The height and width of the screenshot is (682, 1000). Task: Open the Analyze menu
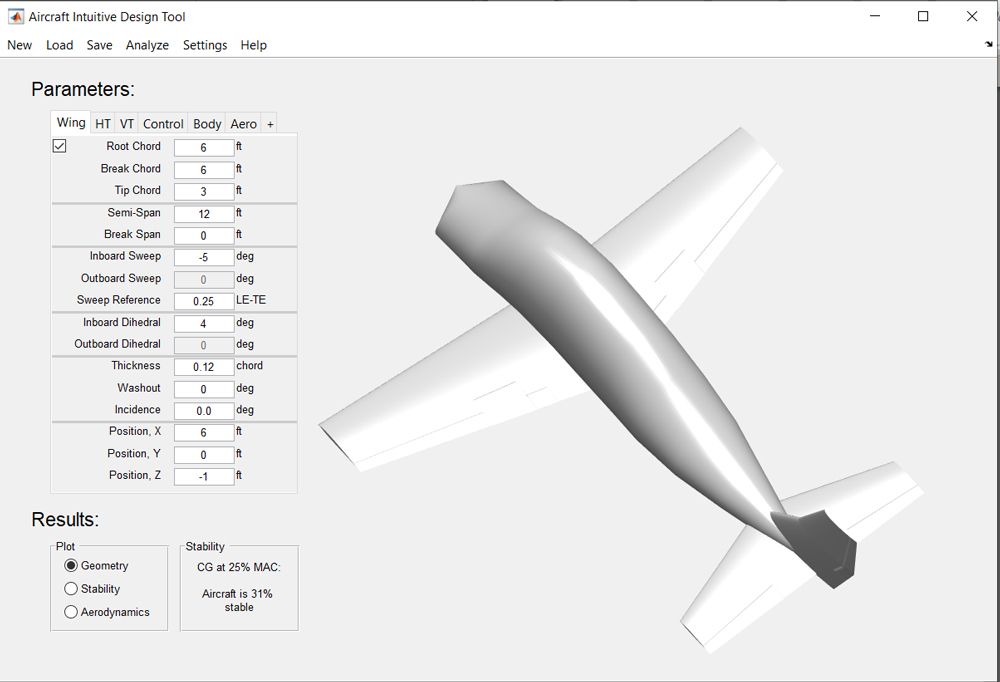[147, 45]
